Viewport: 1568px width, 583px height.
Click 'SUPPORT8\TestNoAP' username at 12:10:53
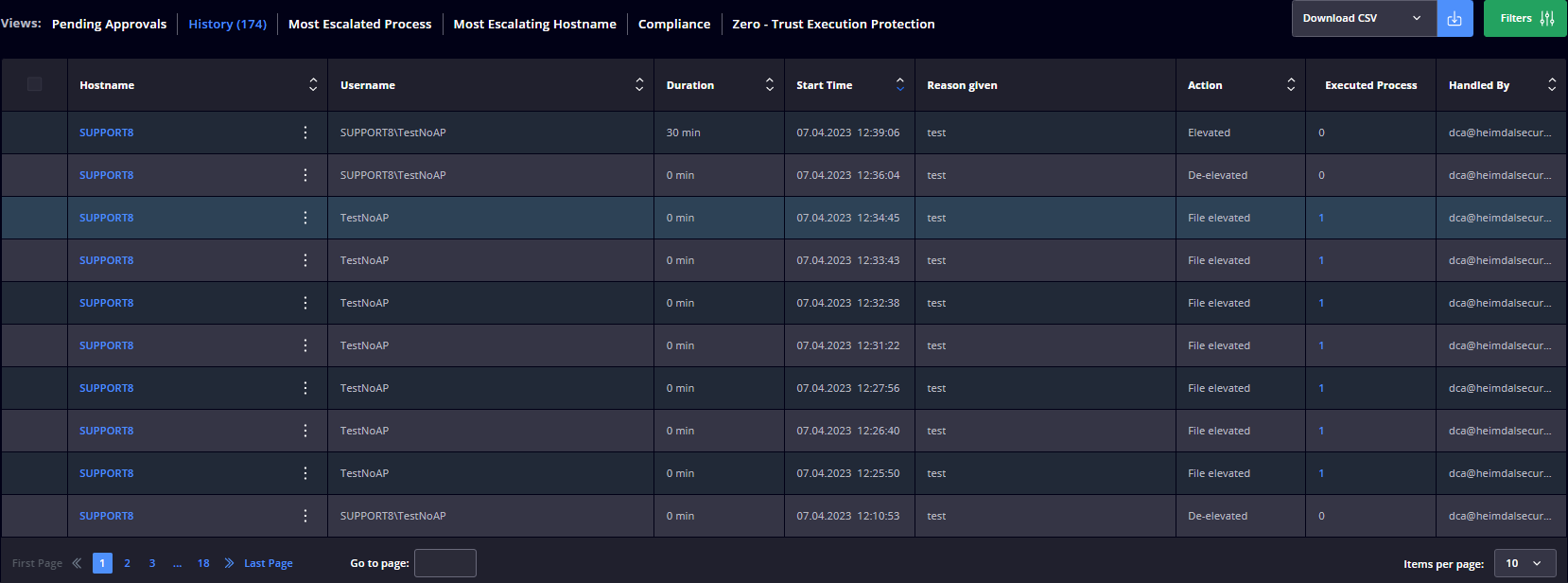(392, 516)
